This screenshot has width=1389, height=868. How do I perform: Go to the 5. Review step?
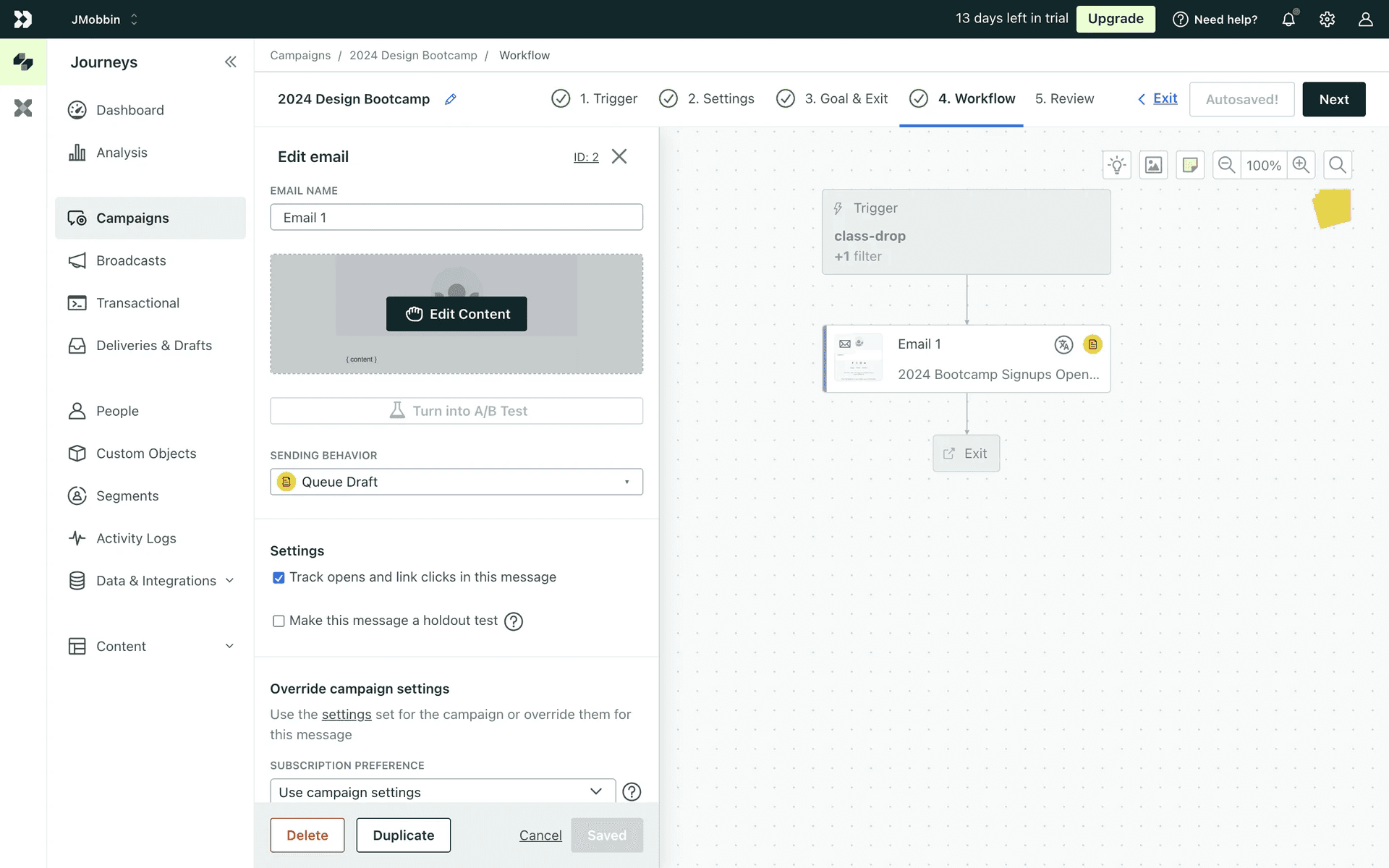(1064, 99)
